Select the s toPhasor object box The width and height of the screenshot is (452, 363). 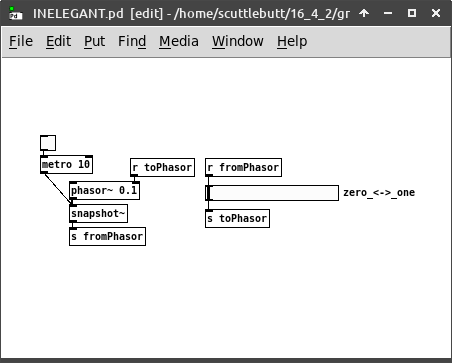tap(237, 218)
